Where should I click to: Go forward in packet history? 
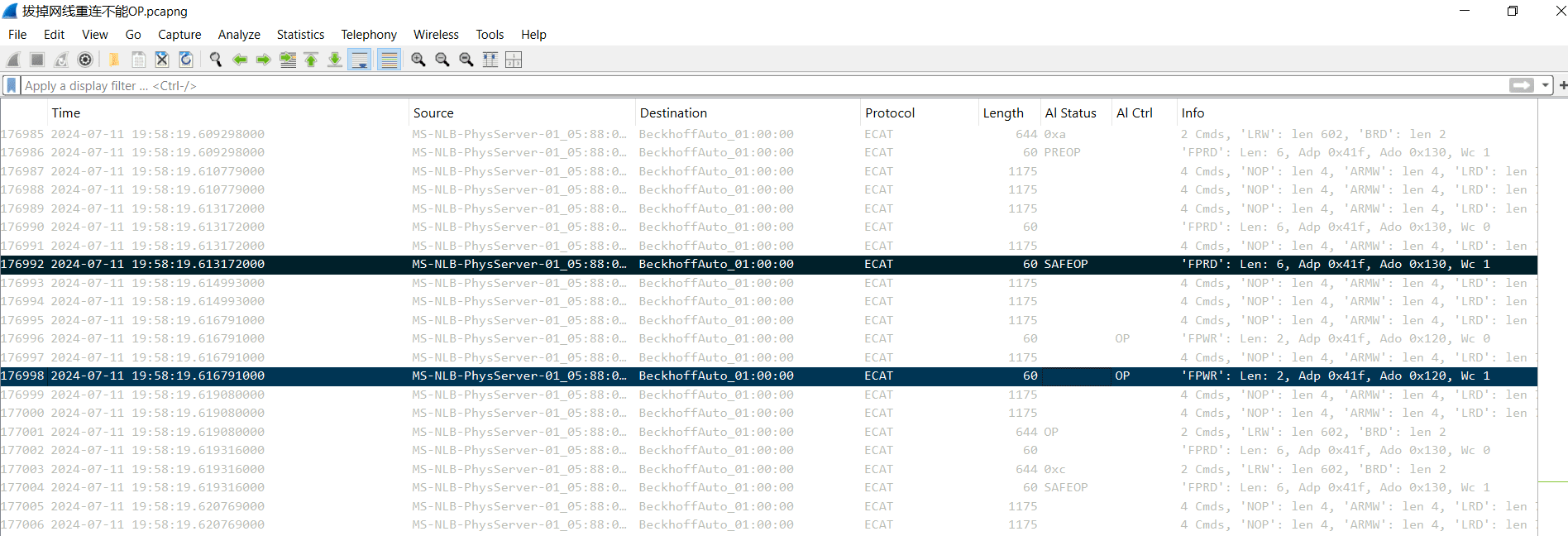[x=264, y=60]
